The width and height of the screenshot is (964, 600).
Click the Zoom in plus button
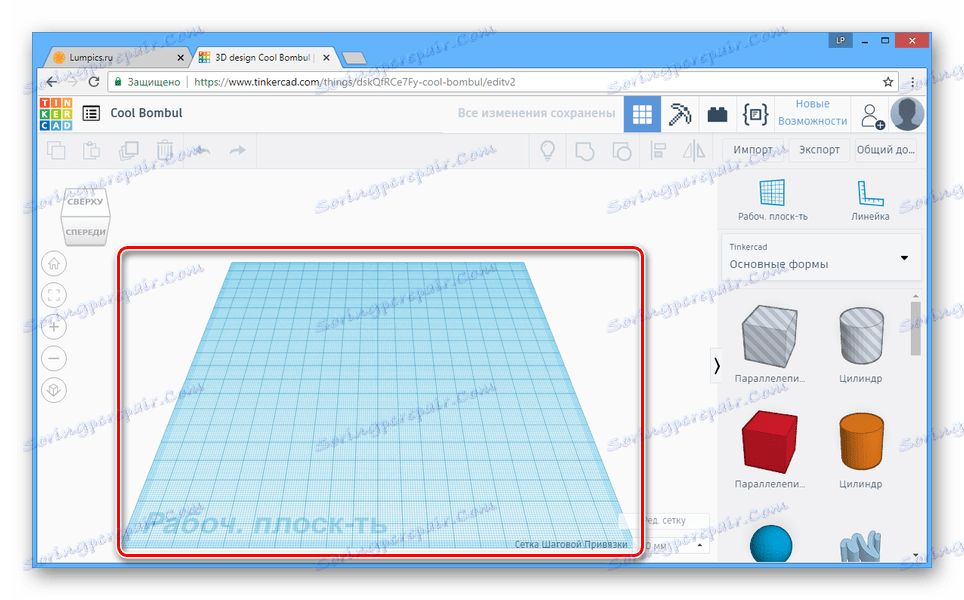coord(54,326)
